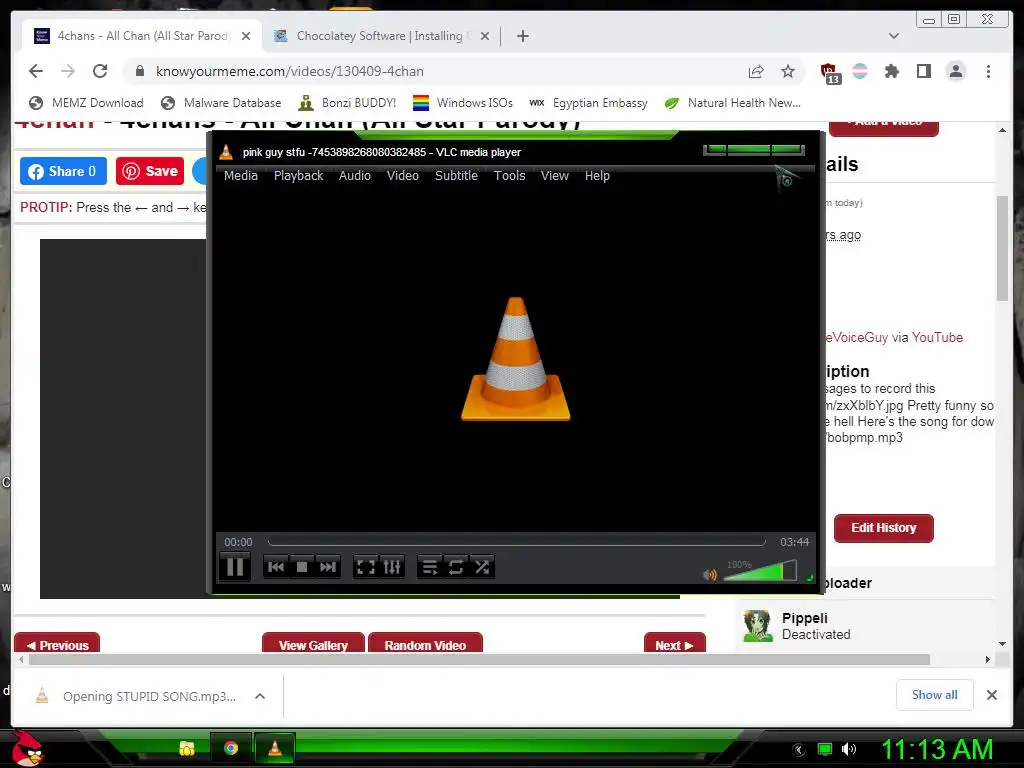Toggle VLC fullscreen mode
1024x768 pixels.
366,567
